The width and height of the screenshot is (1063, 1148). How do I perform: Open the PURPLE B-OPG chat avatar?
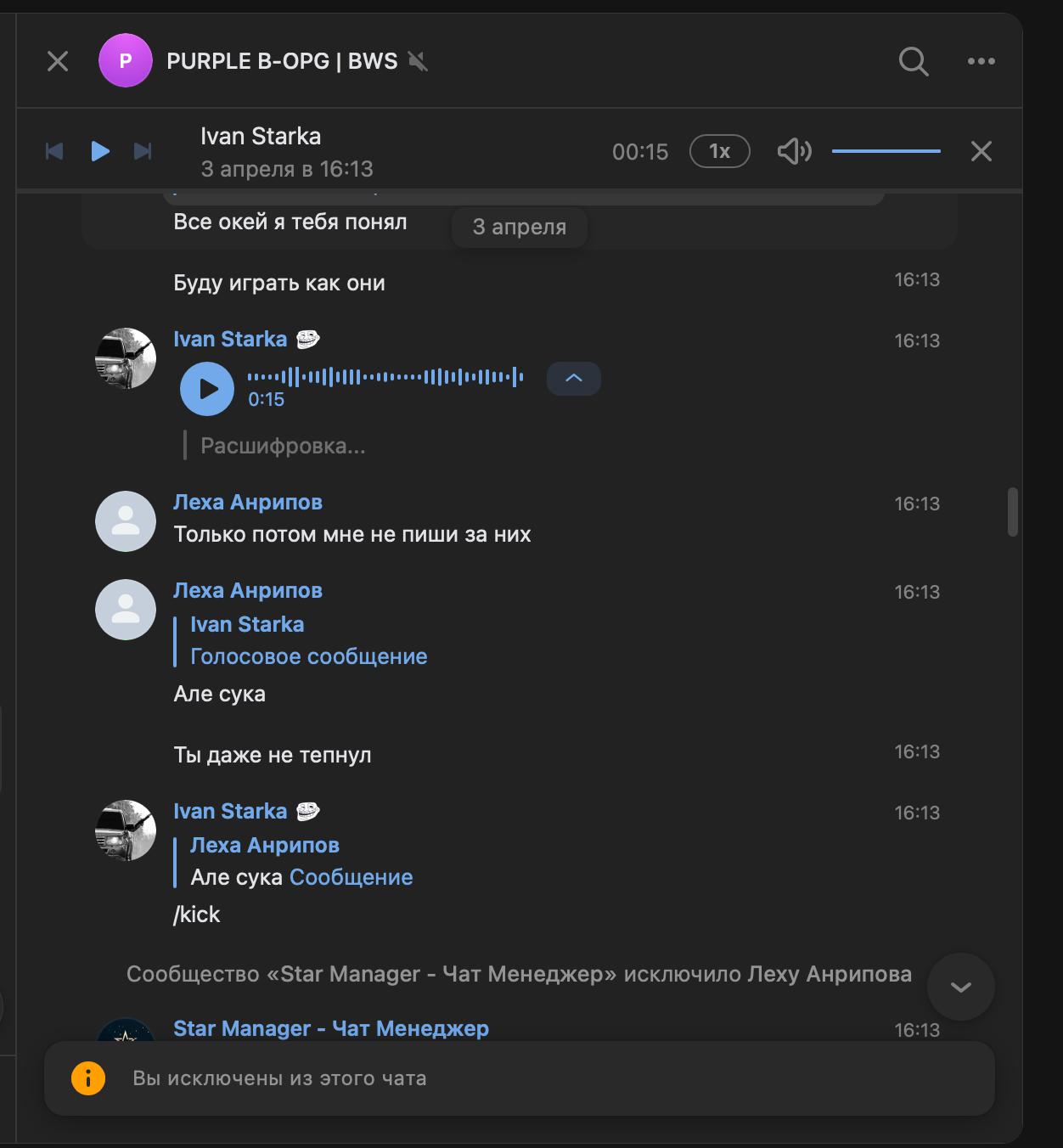pyautogui.click(x=126, y=61)
